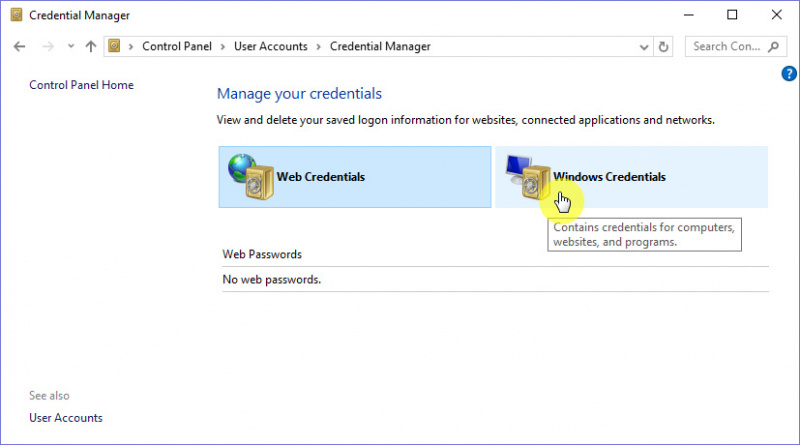800x445 pixels.
Task: Click the Back navigation arrow
Action: [x=19, y=46]
